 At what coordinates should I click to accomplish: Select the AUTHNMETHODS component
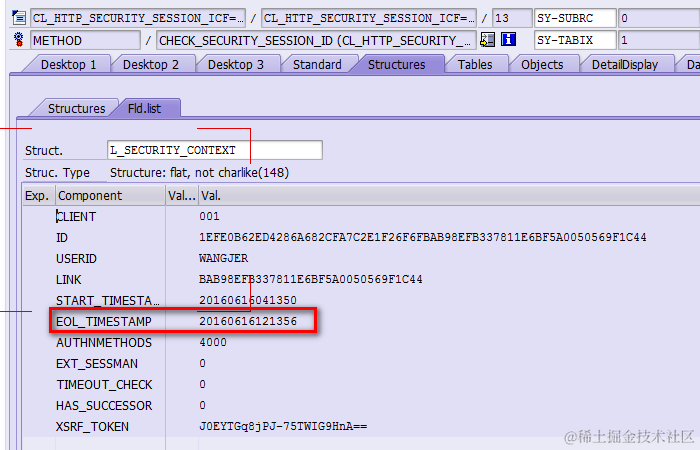(104, 342)
